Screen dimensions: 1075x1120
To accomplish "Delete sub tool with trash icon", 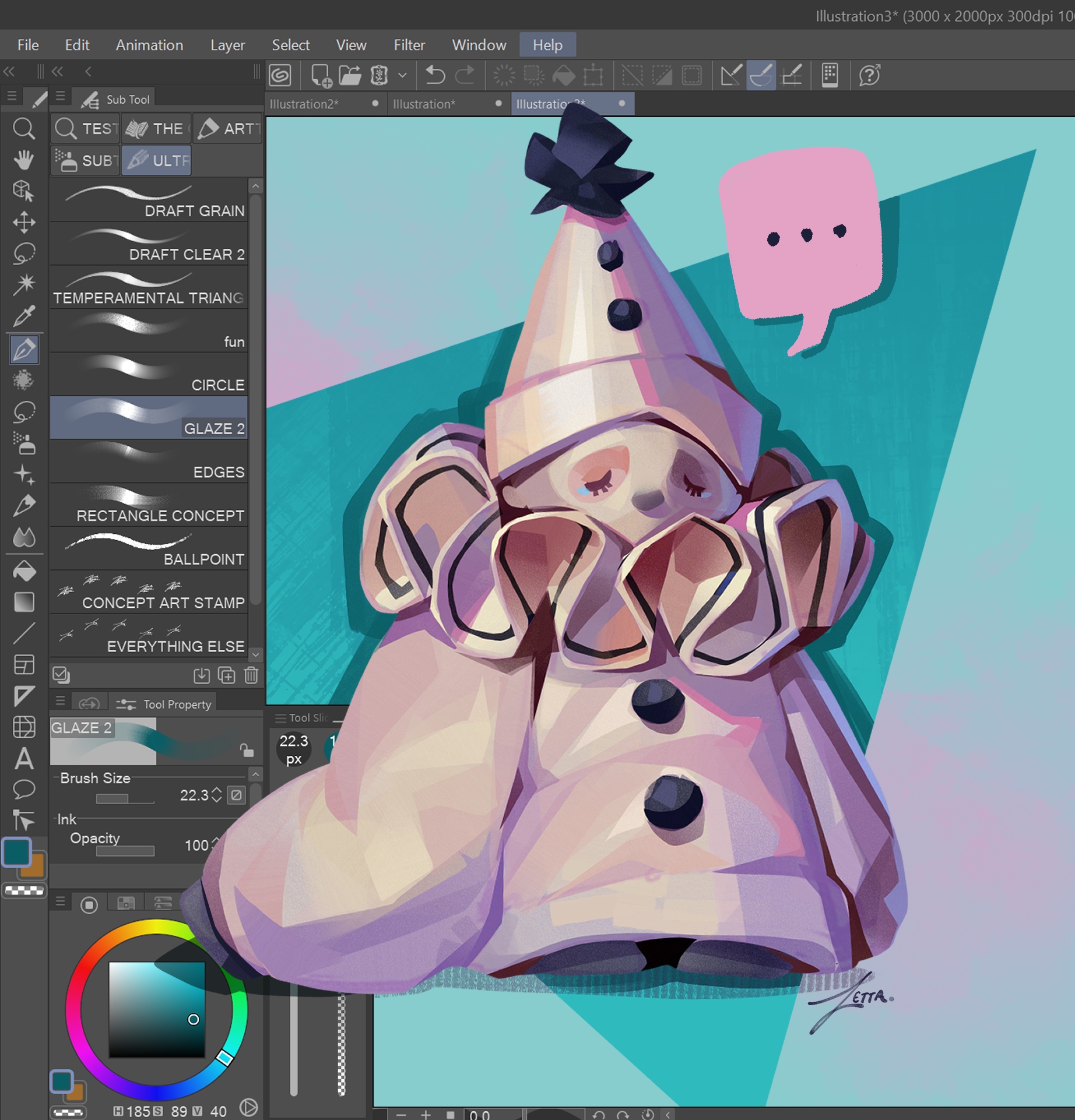I will 251,675.
